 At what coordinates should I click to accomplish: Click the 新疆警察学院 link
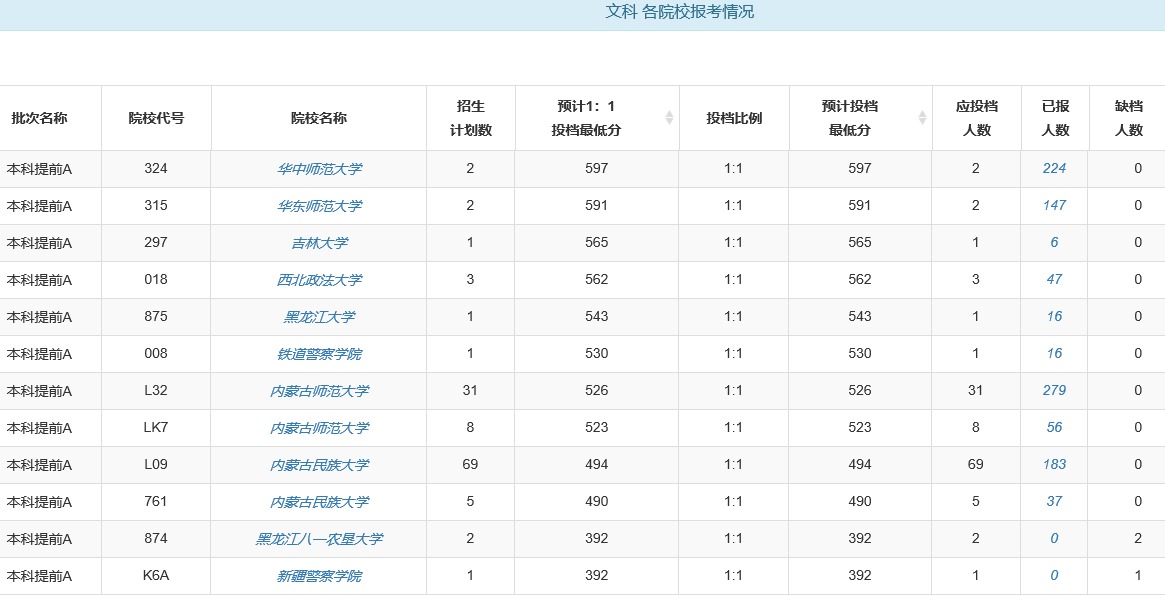pos(319,576)
